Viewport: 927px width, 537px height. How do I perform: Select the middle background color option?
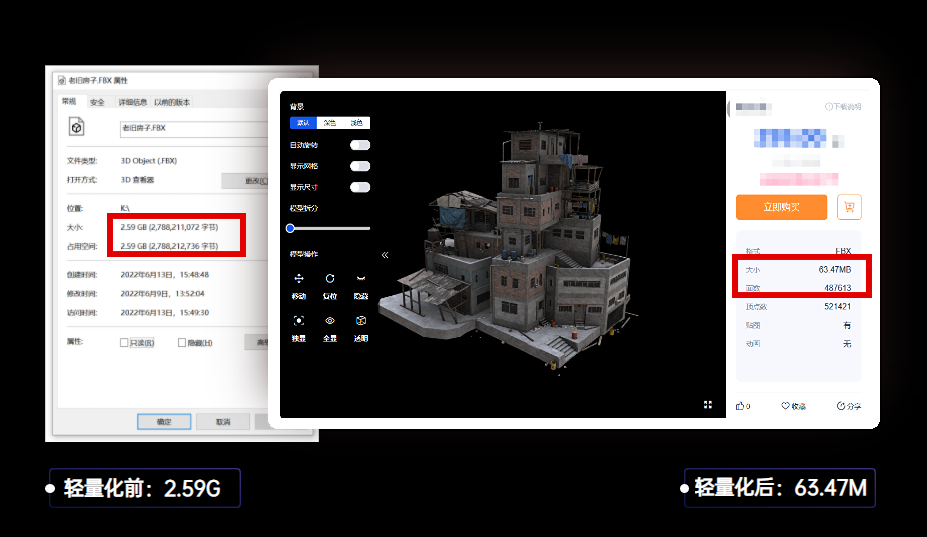(x=330, y=122)
